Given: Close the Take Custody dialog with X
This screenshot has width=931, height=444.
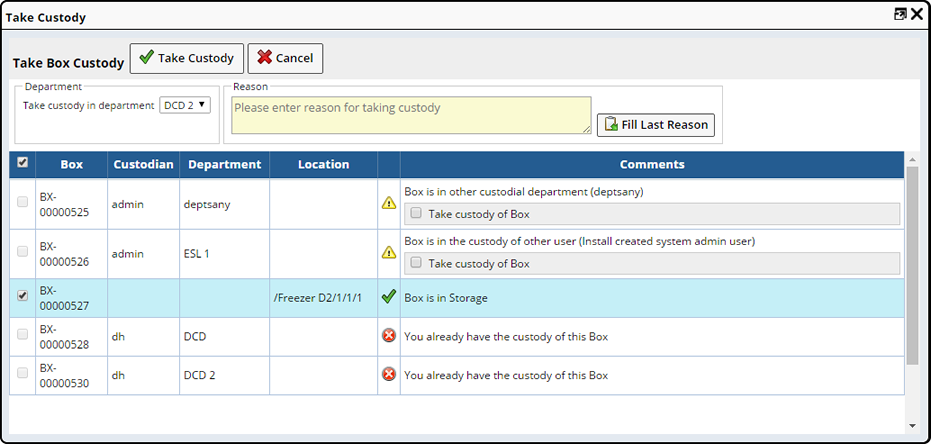Looking at the screenshot, I should coord(917,15).
